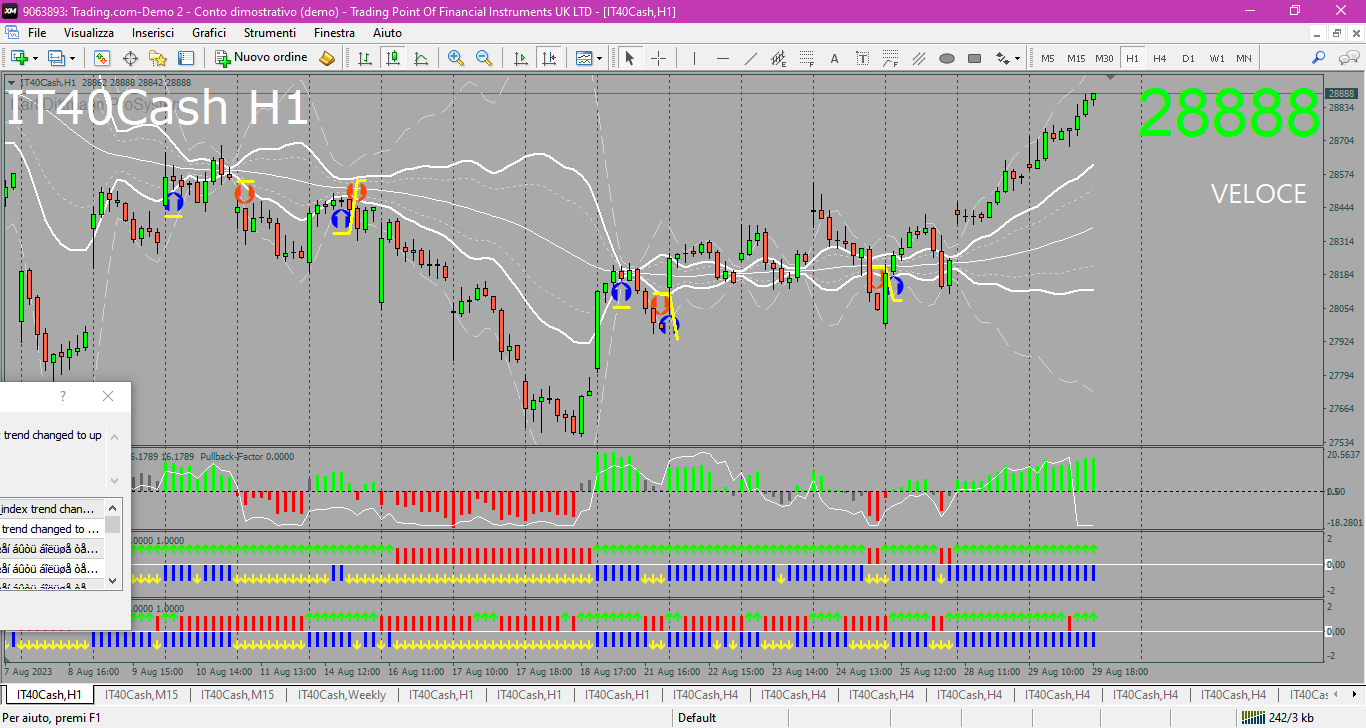This screenshot has width=1366, height=728.
Task: Open the chat bubbles icon
Action: 1347,58
